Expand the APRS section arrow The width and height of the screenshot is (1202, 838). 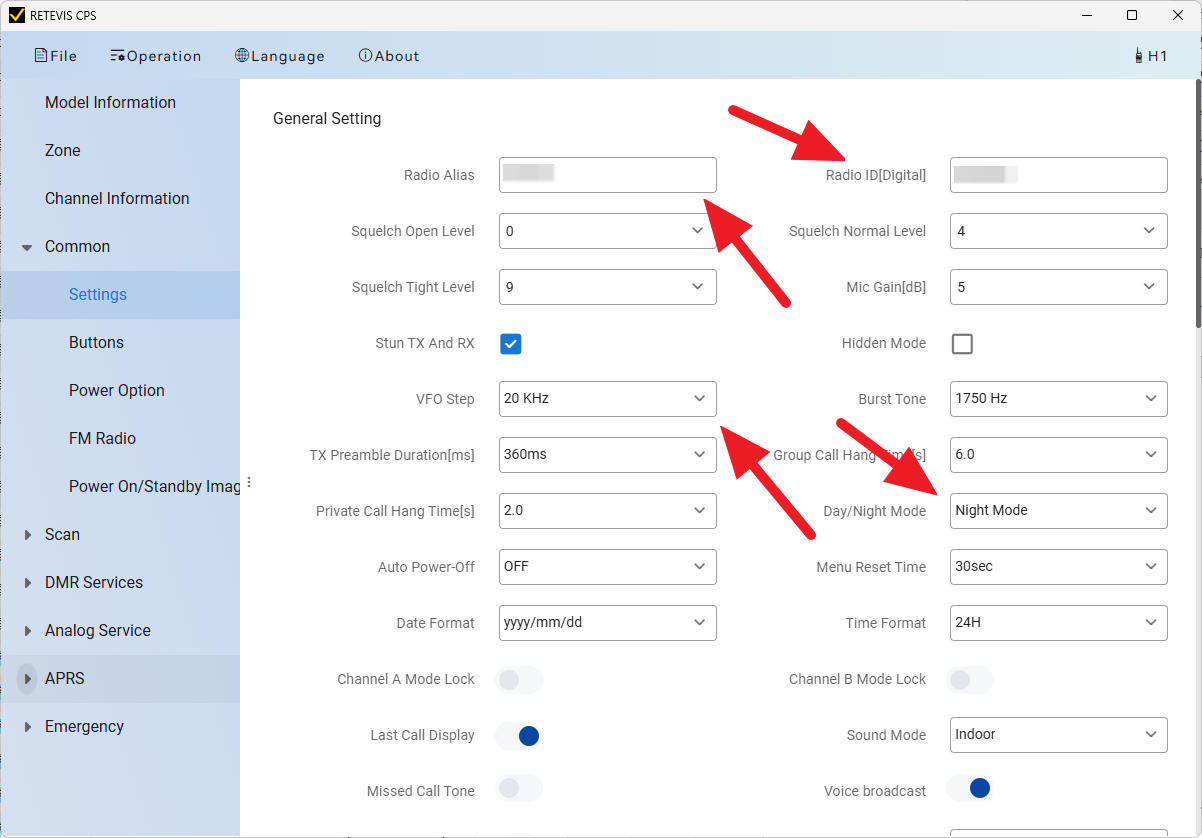(27, 679)
